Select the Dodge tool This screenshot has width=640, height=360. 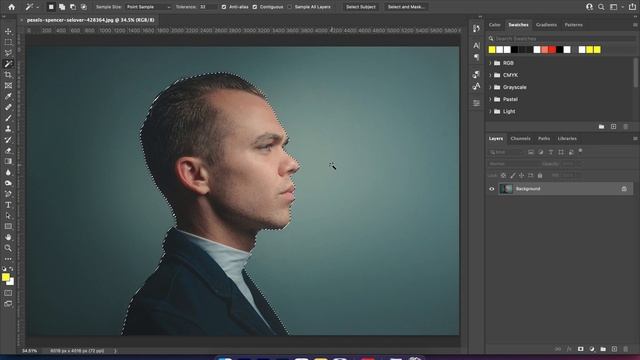[x=8, y=183]
